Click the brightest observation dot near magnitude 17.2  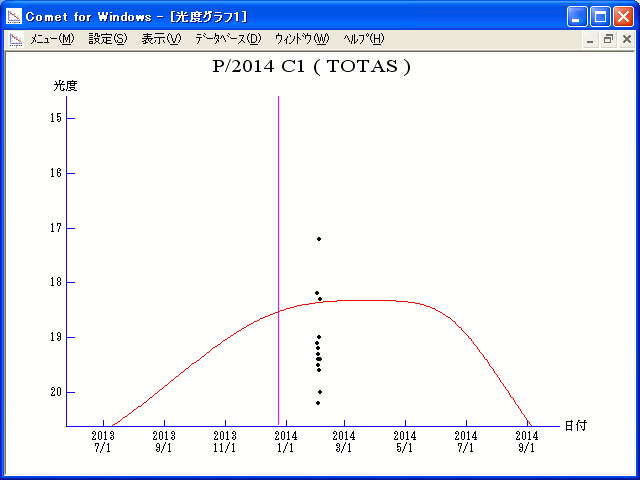319,239
